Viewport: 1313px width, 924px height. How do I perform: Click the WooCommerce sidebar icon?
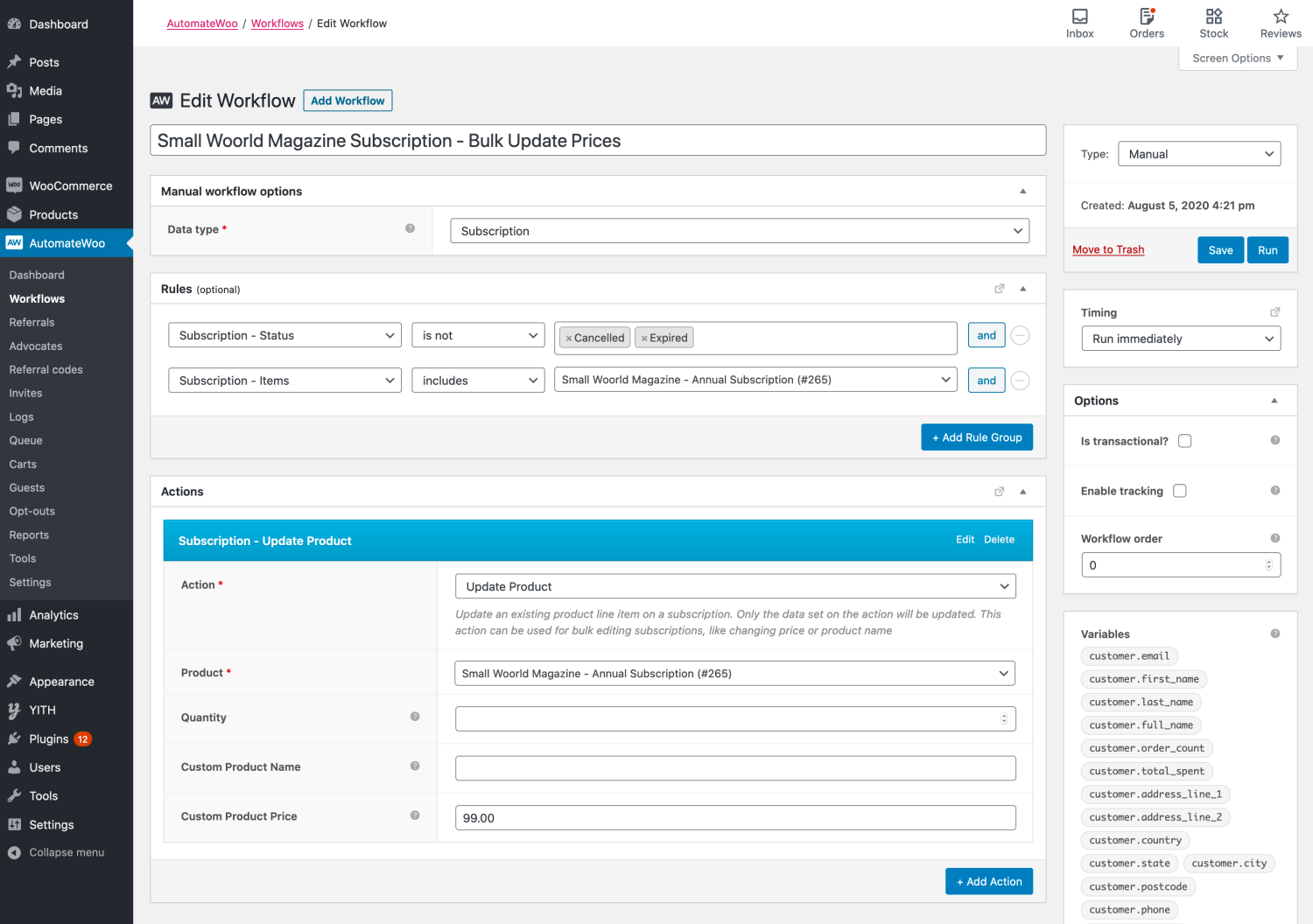(x=14, y=185)
